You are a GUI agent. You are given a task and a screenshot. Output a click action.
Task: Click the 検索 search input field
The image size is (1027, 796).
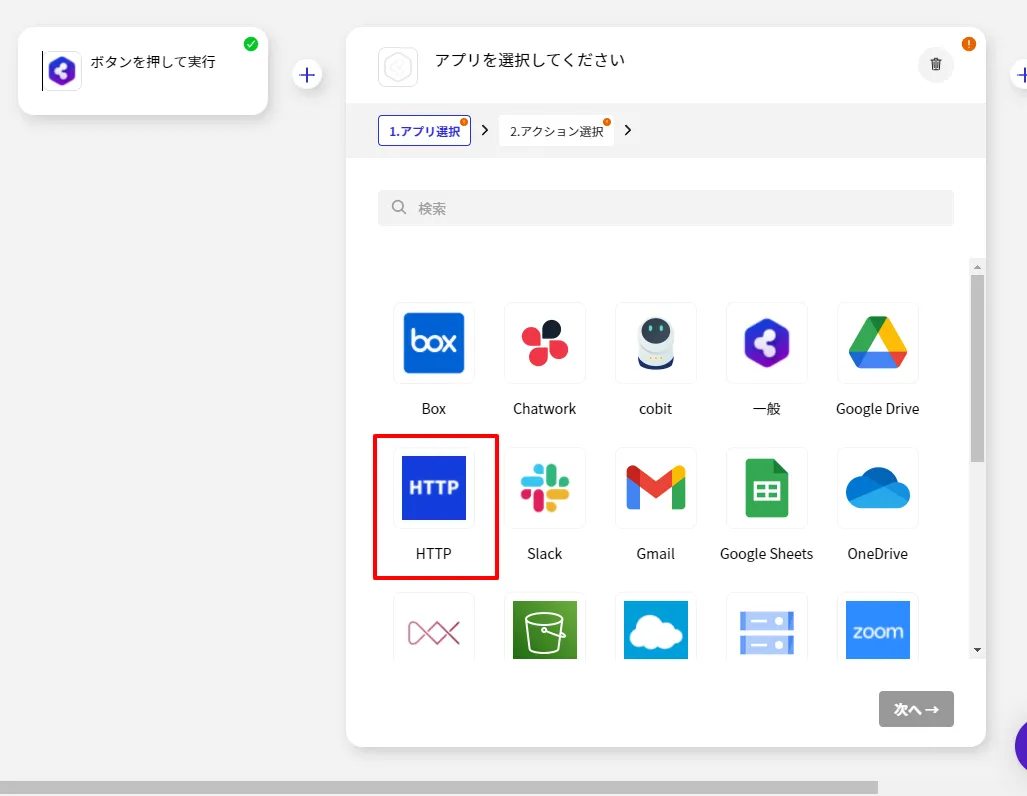click(x=665, y=208)
